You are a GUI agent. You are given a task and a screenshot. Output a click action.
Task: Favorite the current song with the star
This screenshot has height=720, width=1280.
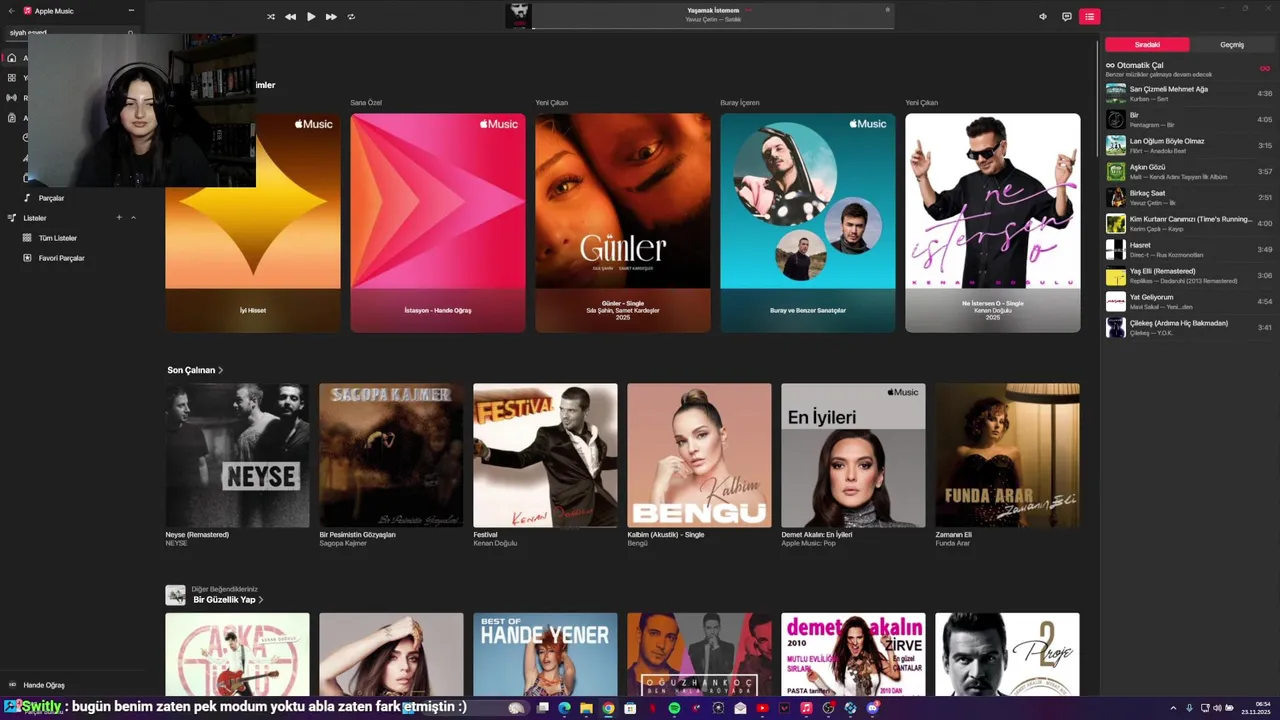pos(887,10)
